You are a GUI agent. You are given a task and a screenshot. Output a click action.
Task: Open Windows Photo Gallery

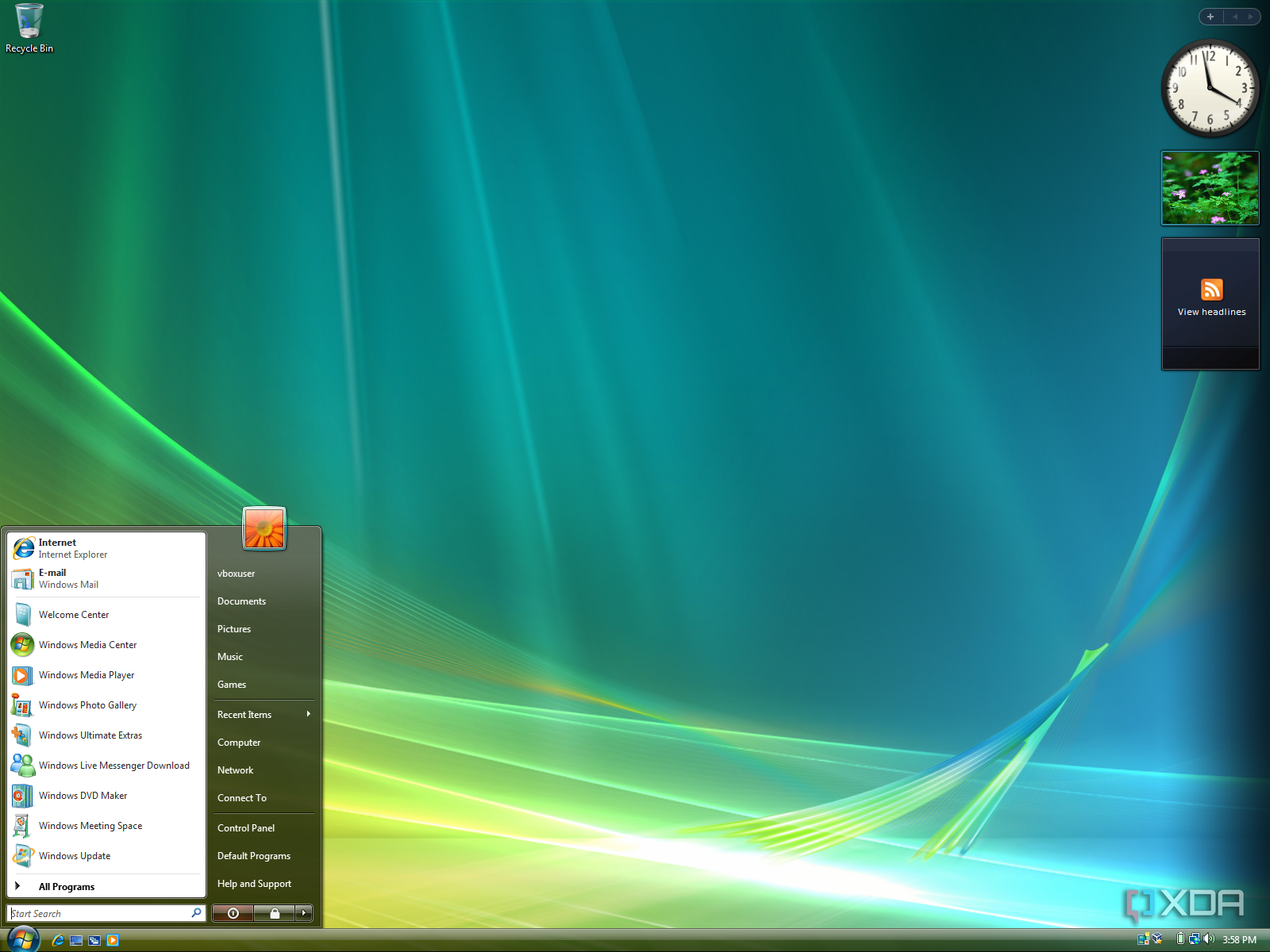pos(106,705)
